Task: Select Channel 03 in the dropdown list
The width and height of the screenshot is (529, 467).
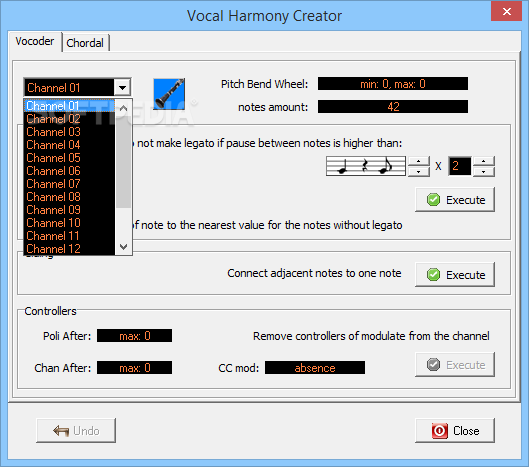Action: click(69, 132)
